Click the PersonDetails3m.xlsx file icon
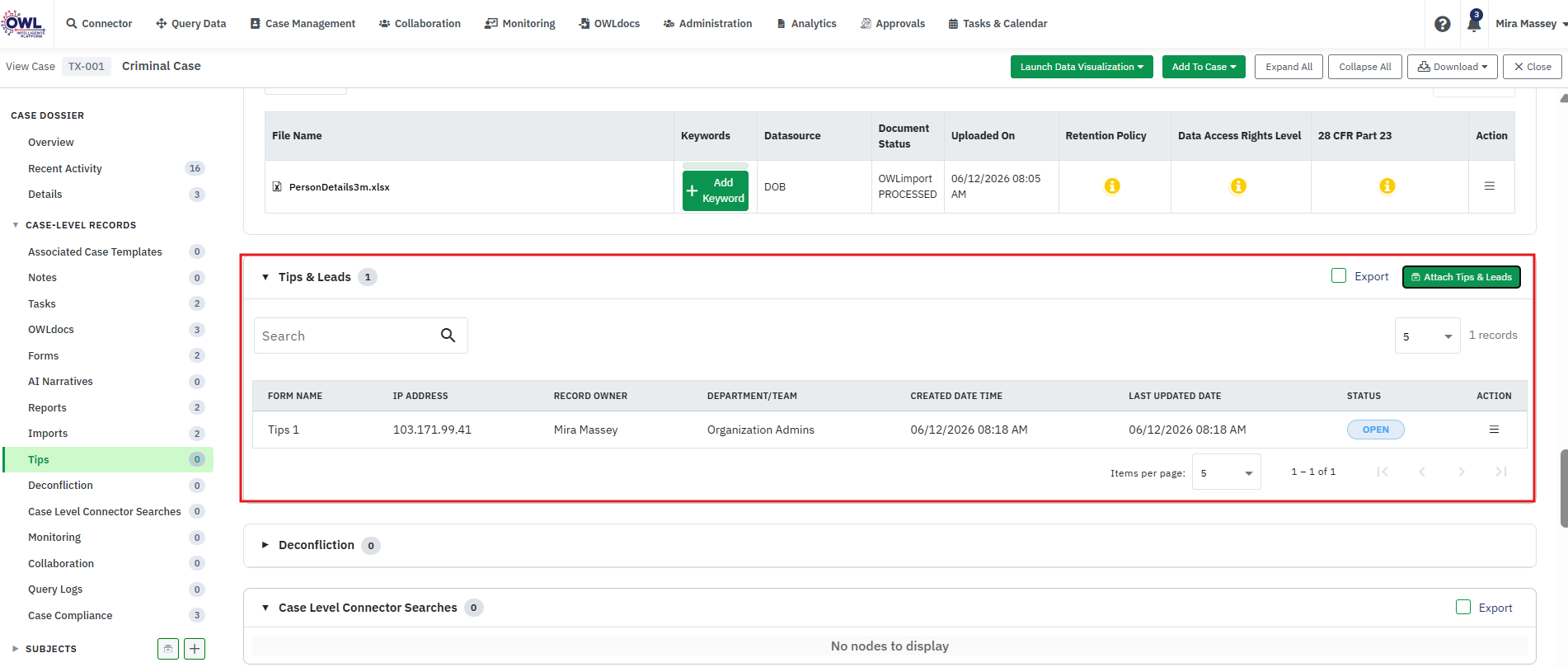 pyautogui.click(x=277, y=186)
